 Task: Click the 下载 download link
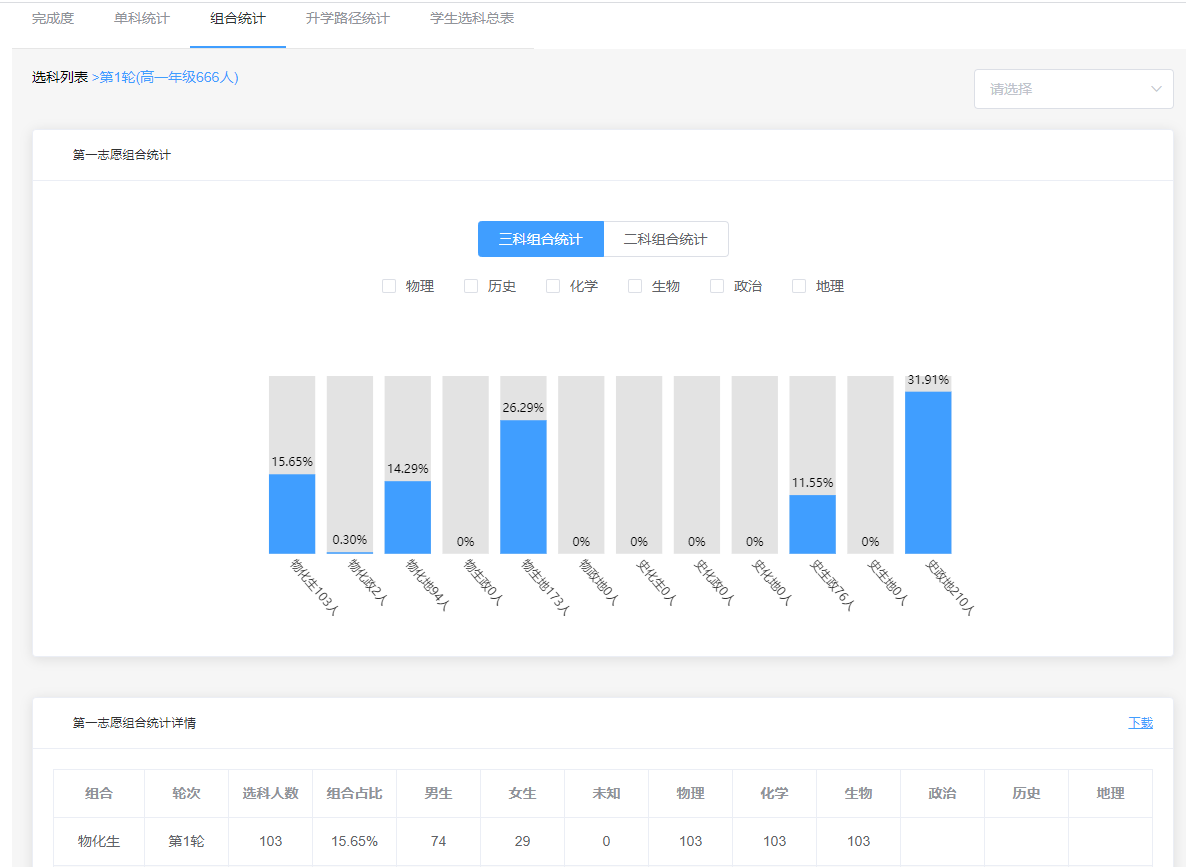1141,722
